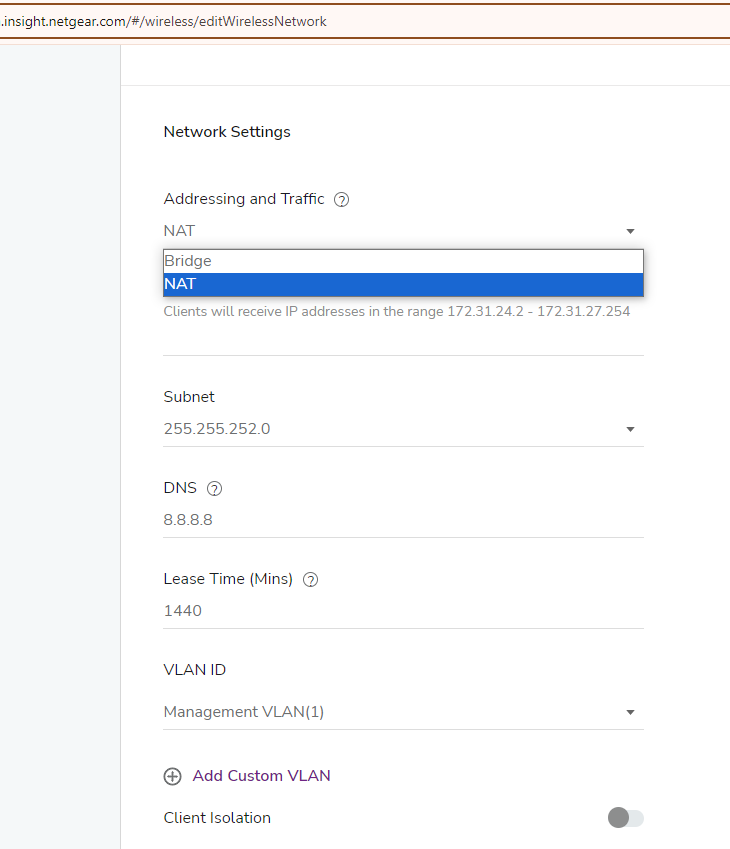Select NAT option in dropdown list

coord(403,284)
